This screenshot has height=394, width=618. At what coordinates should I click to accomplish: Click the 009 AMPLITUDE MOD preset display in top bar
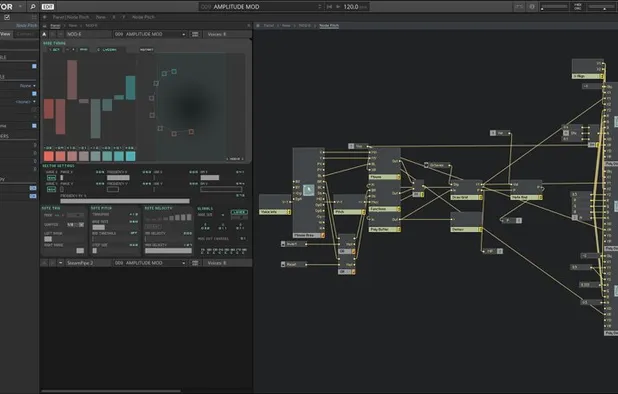click(x=260, y=7)
